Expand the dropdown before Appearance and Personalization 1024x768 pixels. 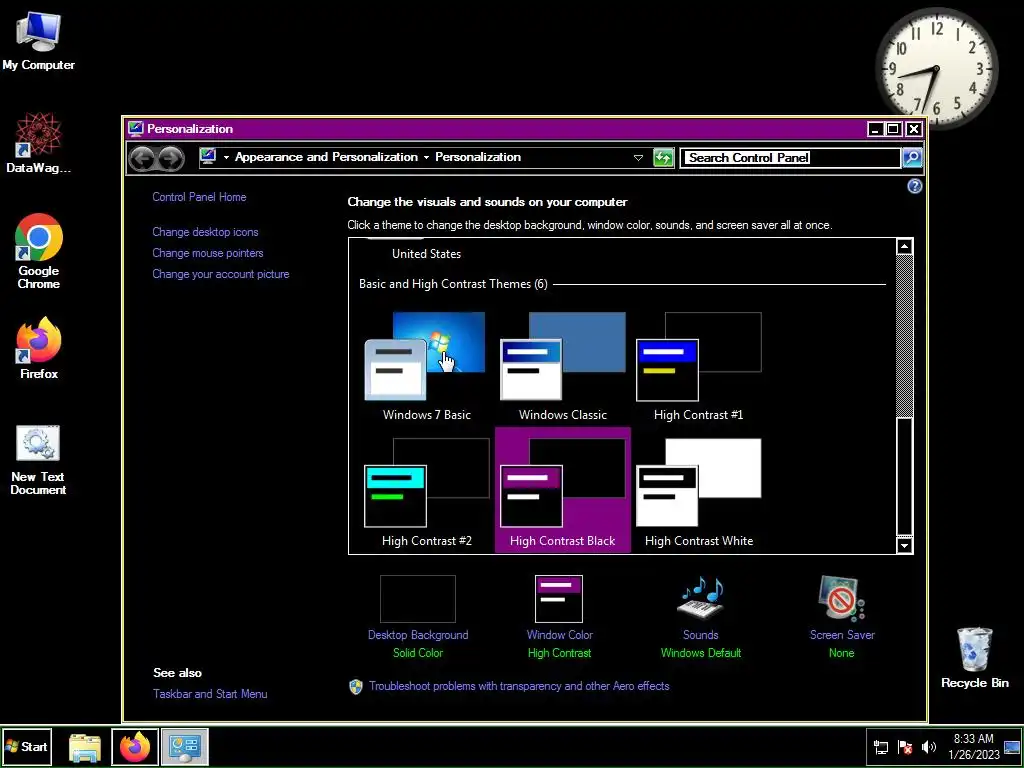(x=226, y=157)
